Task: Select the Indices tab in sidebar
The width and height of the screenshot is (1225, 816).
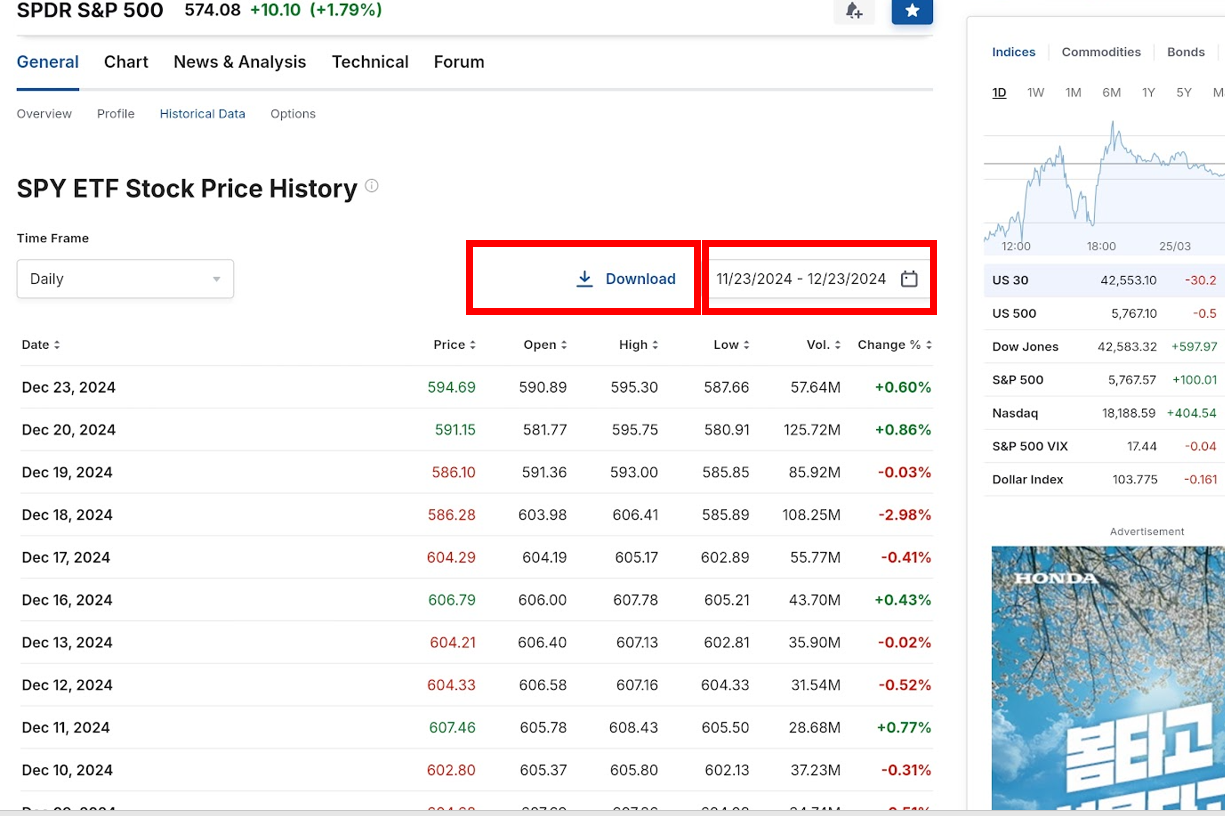Action: tap(1013, 52)
